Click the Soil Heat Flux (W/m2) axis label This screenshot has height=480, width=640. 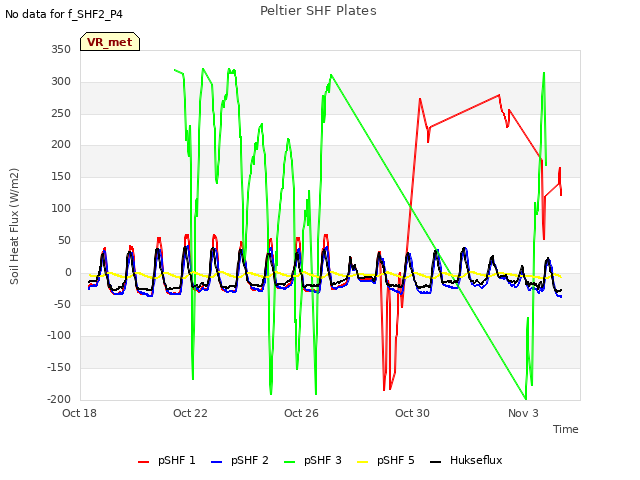click(x=14, y=226)
